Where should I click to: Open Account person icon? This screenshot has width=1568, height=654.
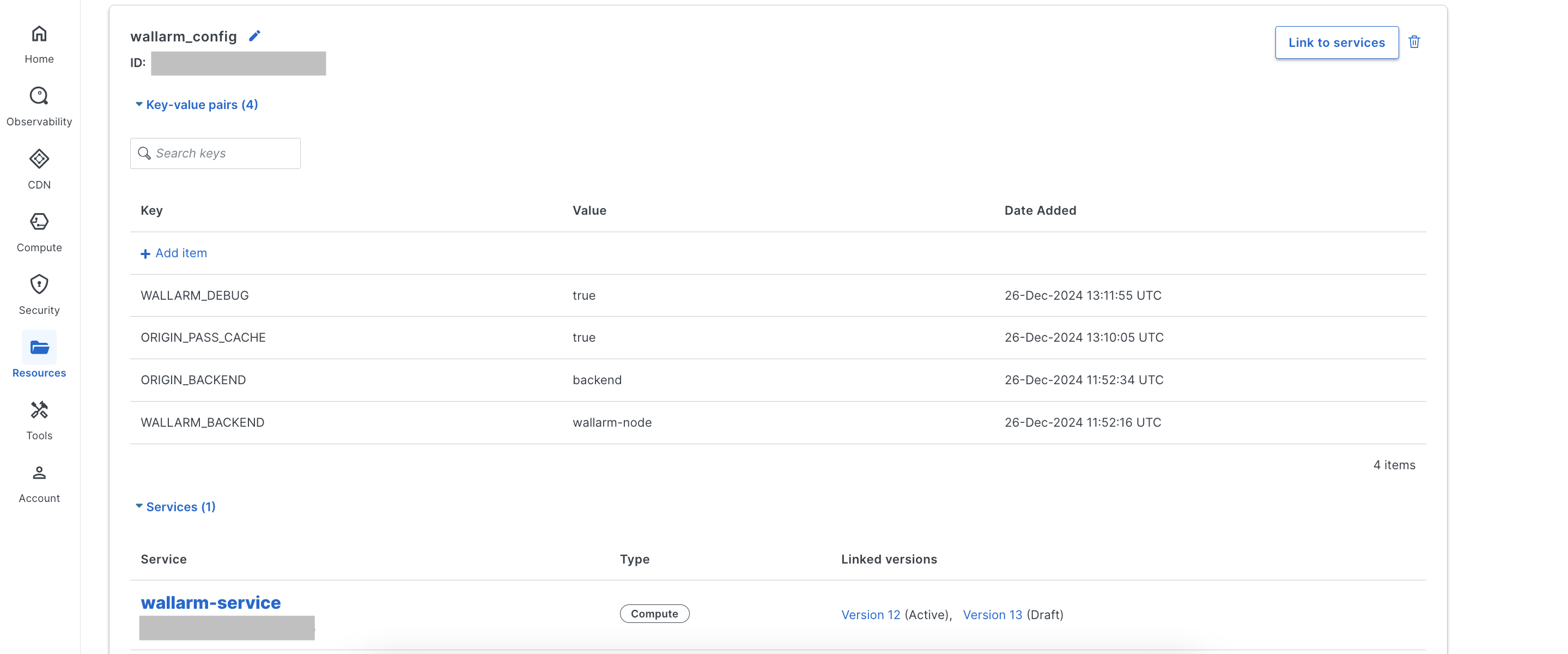(x=39, y=473)
